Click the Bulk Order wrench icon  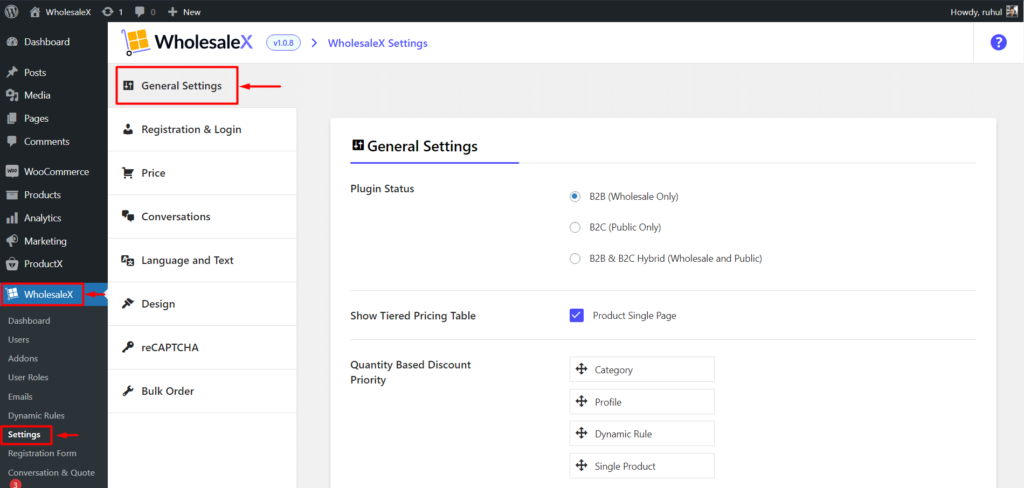tap(128, 391)
